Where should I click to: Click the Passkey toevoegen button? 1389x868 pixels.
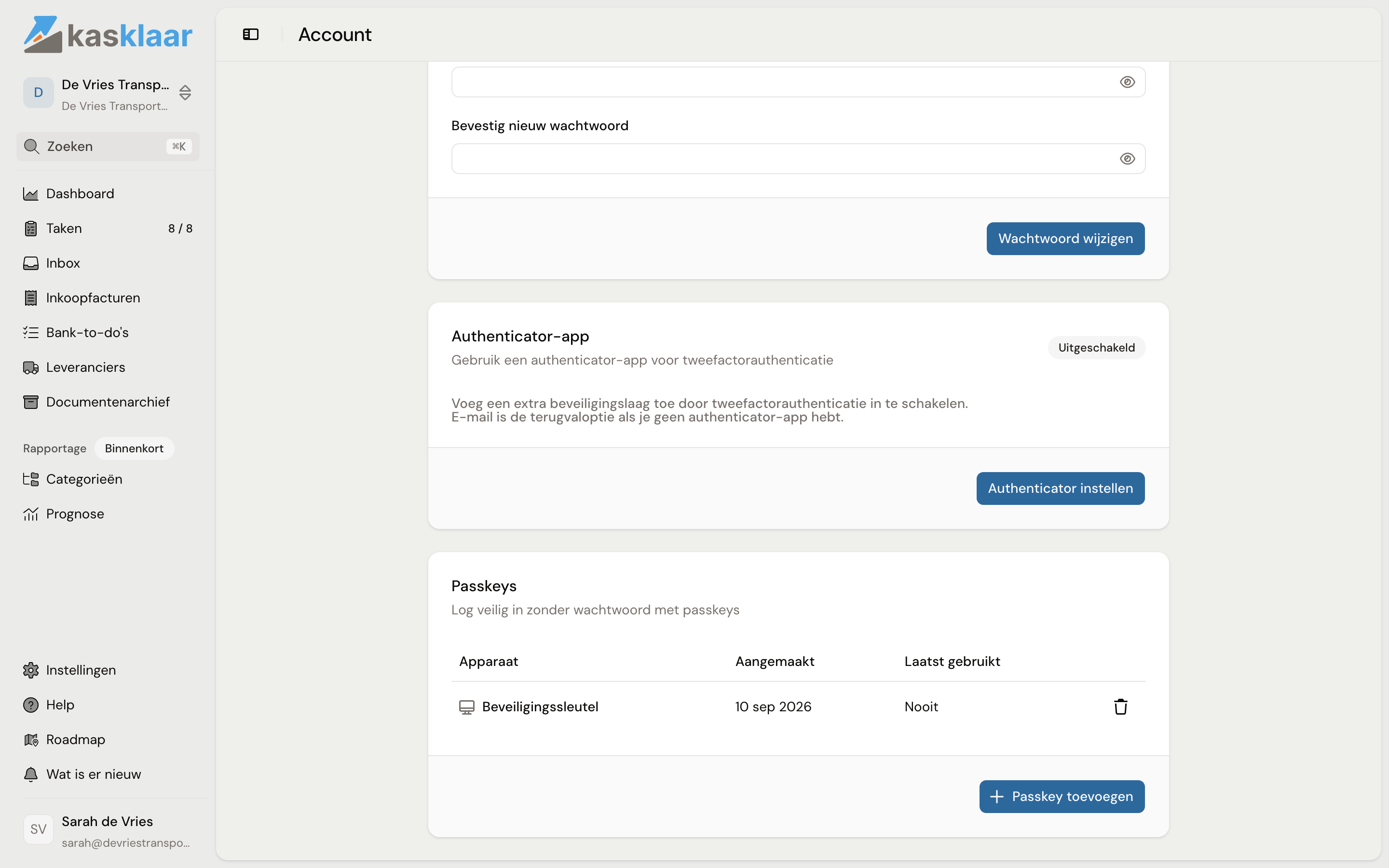pos(1062,797)
